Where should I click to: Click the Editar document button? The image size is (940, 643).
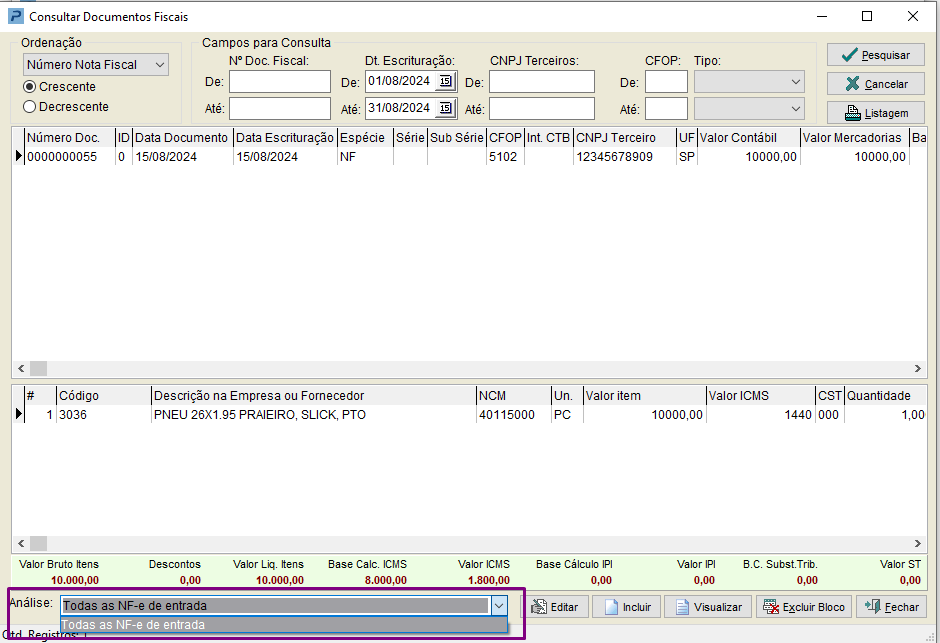pos(555,607)
